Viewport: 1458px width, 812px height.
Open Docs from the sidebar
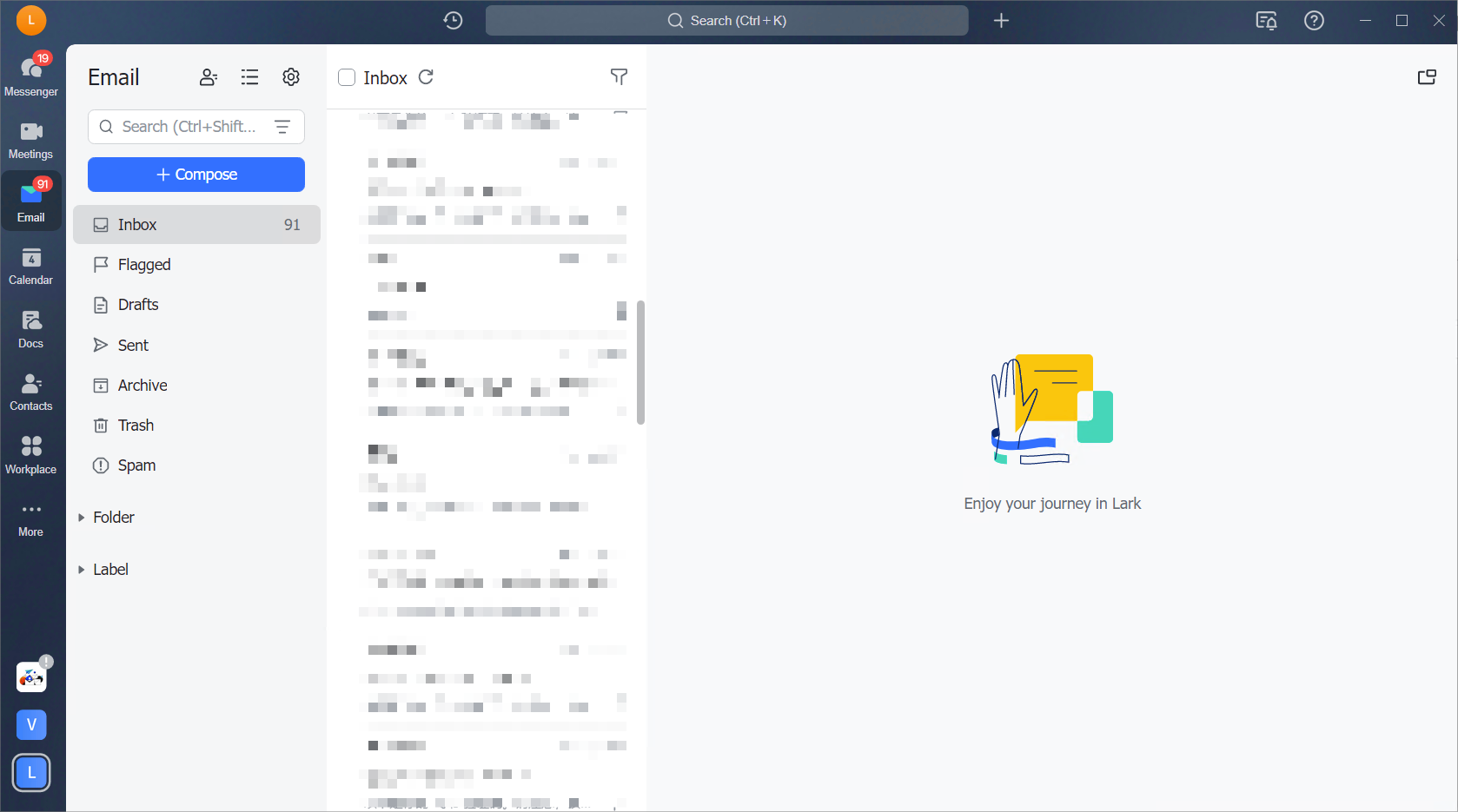pos(31,328)
